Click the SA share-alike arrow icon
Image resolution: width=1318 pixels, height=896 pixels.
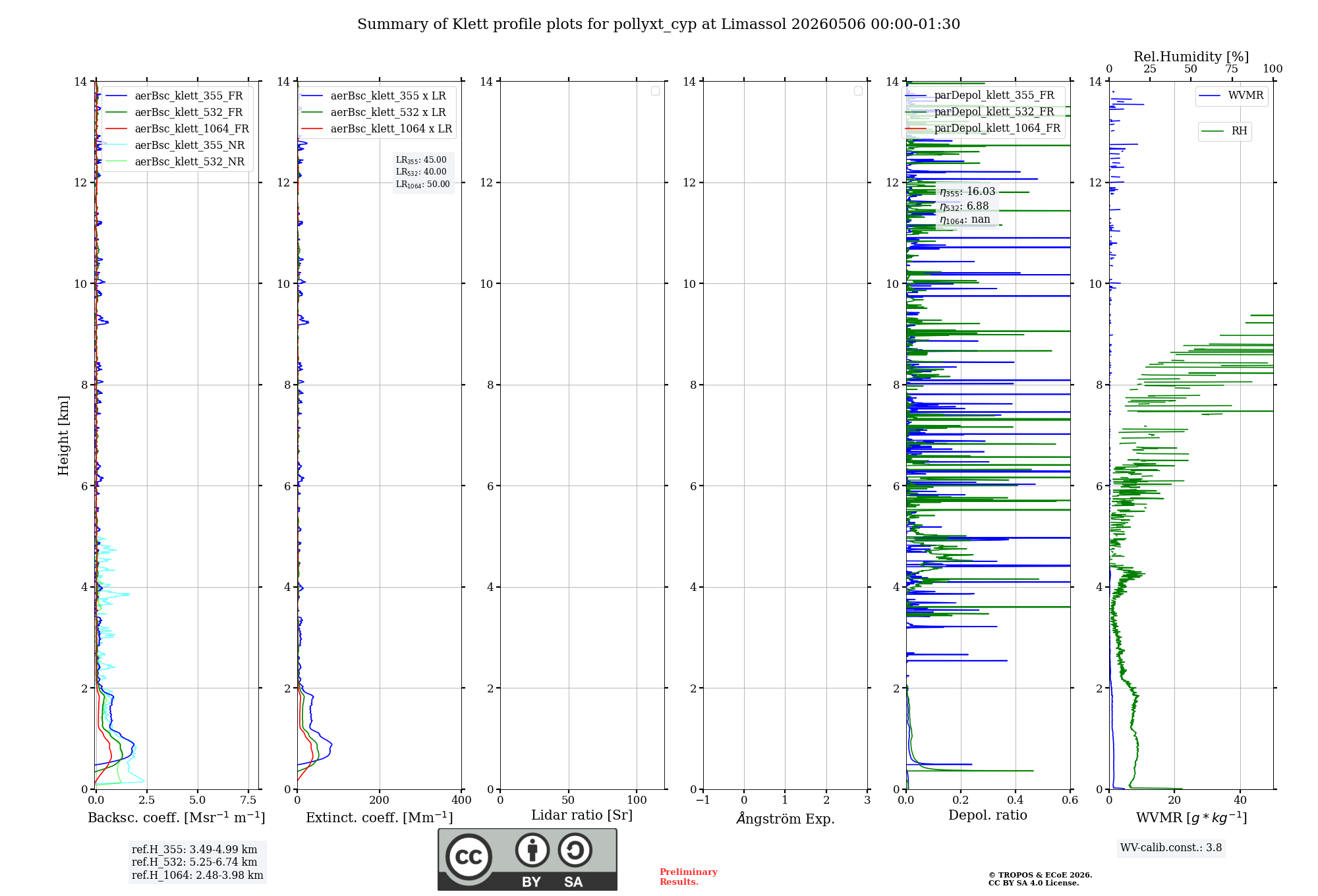click(575, 850)
